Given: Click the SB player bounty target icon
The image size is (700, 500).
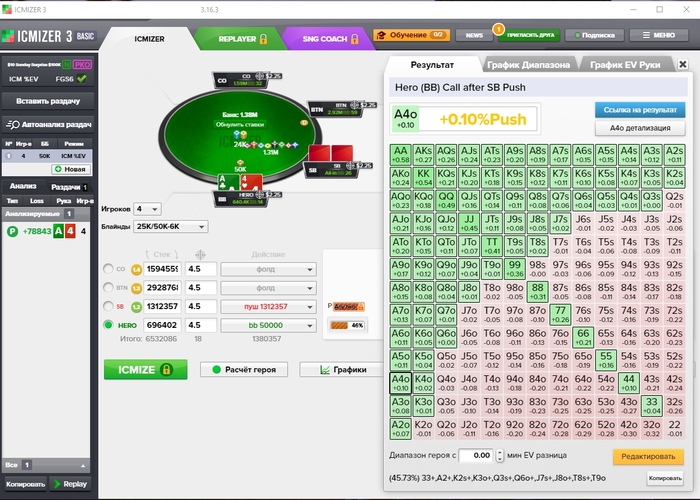Looking at the screenshot, I should pos(350,166).
